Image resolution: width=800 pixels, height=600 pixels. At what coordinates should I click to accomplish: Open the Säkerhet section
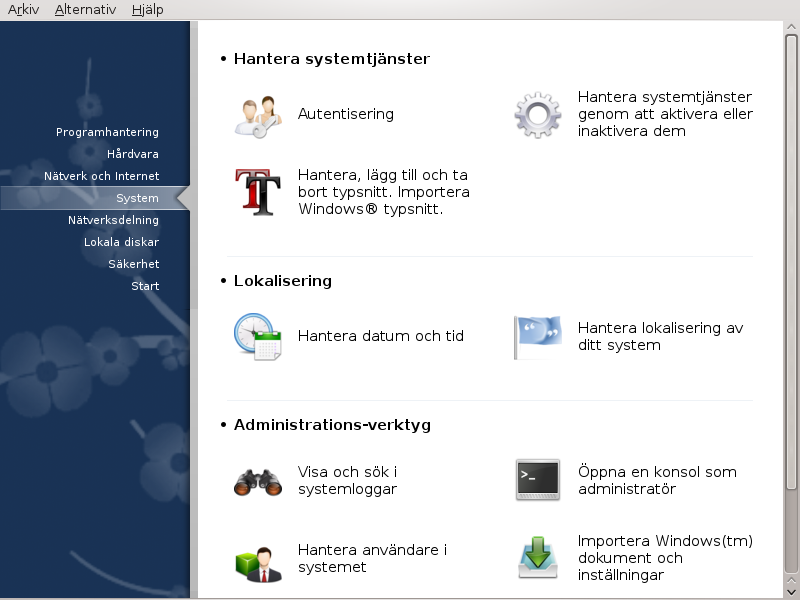click(134, 264)
